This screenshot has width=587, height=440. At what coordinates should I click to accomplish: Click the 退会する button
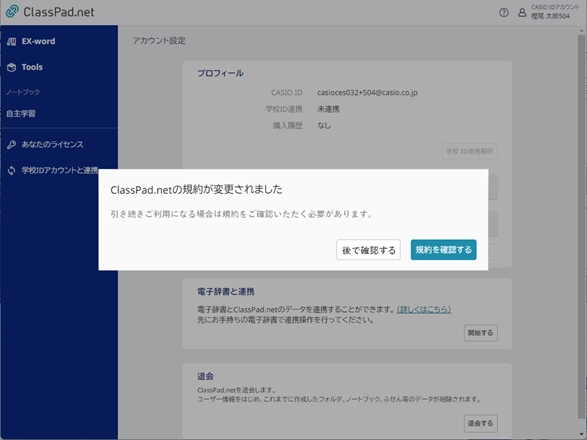481,424
